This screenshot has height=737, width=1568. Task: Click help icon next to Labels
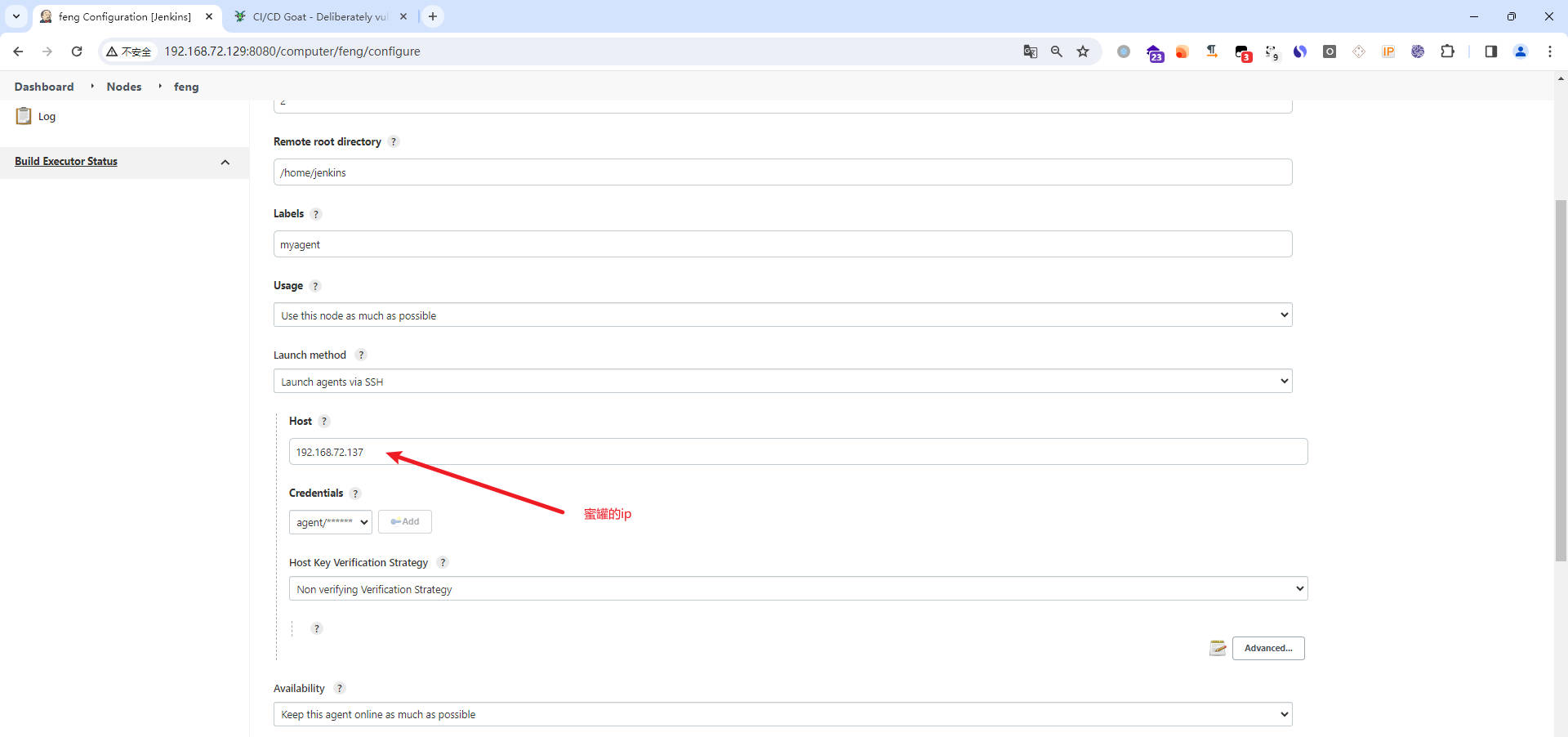pos(316,214)
